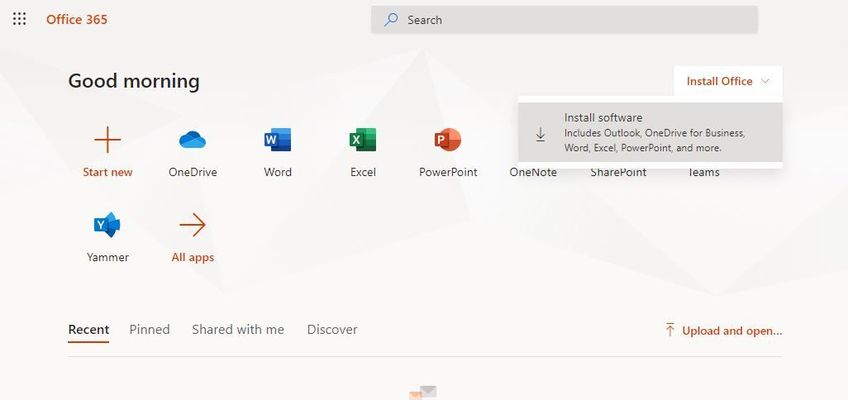Open the OneDrive cloud icon

193,140
